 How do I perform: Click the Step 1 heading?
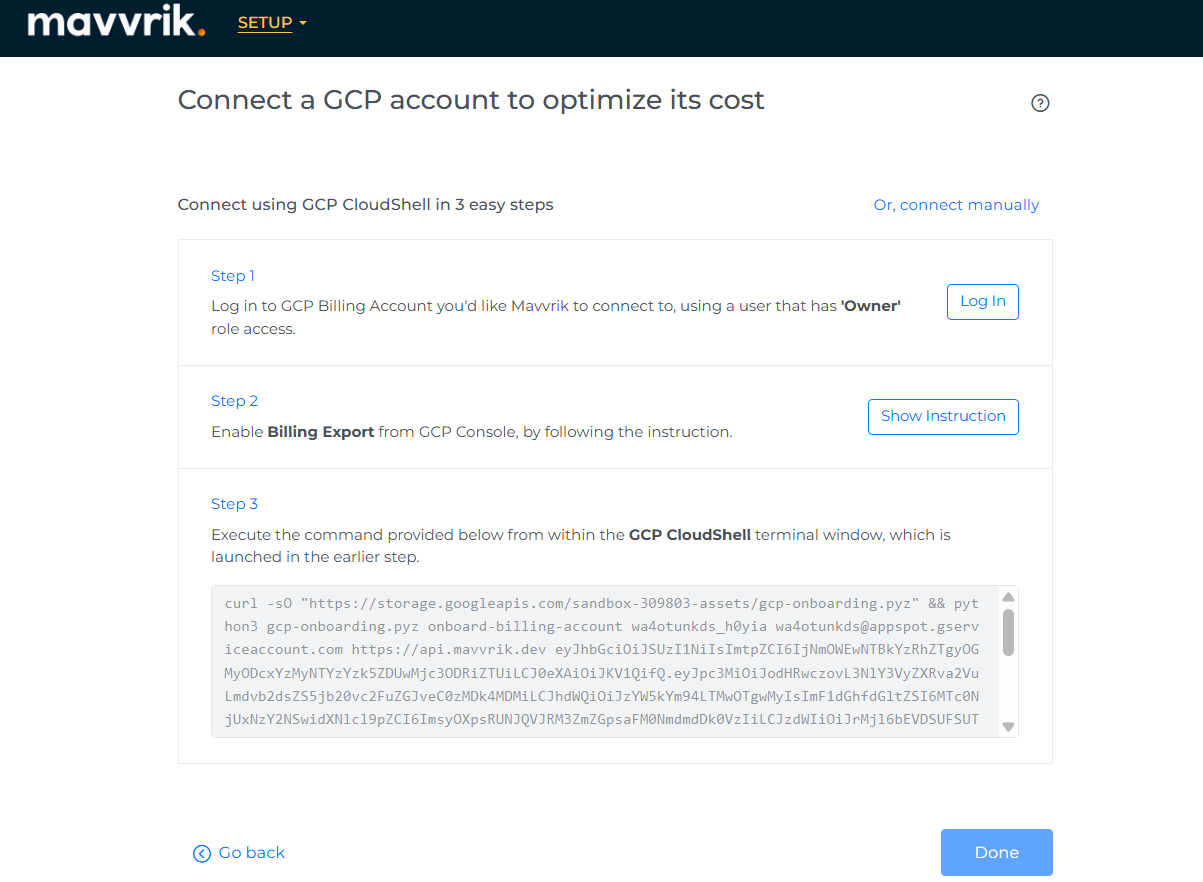click(x=233, y=276)
